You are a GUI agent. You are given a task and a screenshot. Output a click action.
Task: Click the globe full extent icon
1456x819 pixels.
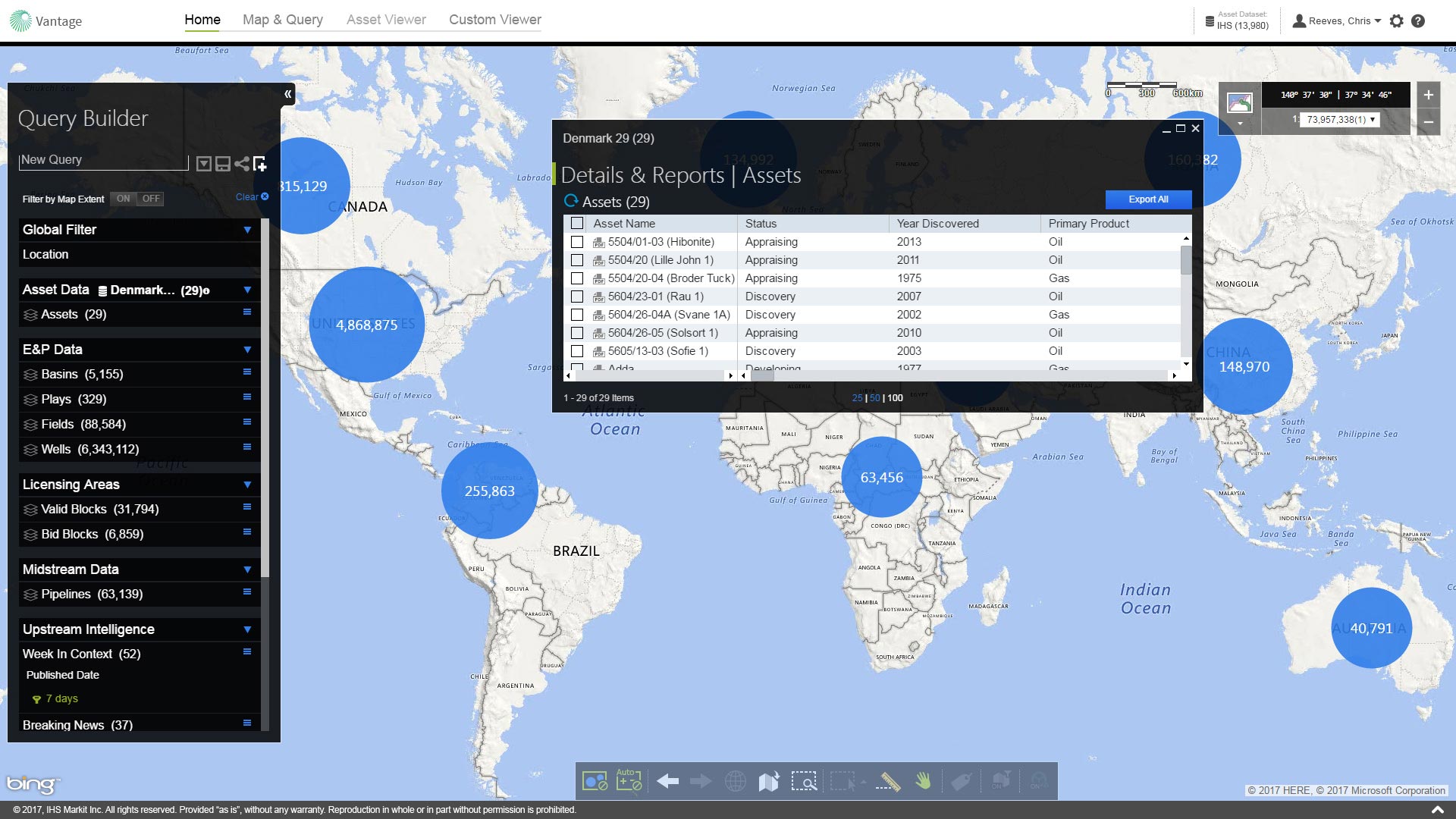[x=735, y=781]
